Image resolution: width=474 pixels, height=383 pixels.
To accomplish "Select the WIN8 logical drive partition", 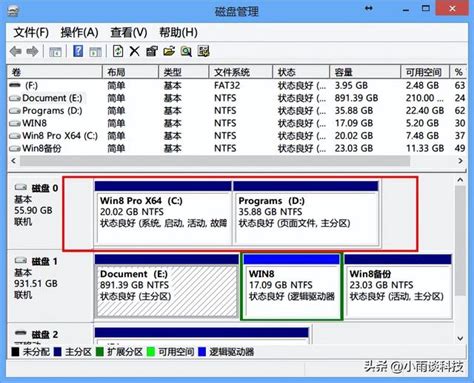I will [x=292, y=286].
